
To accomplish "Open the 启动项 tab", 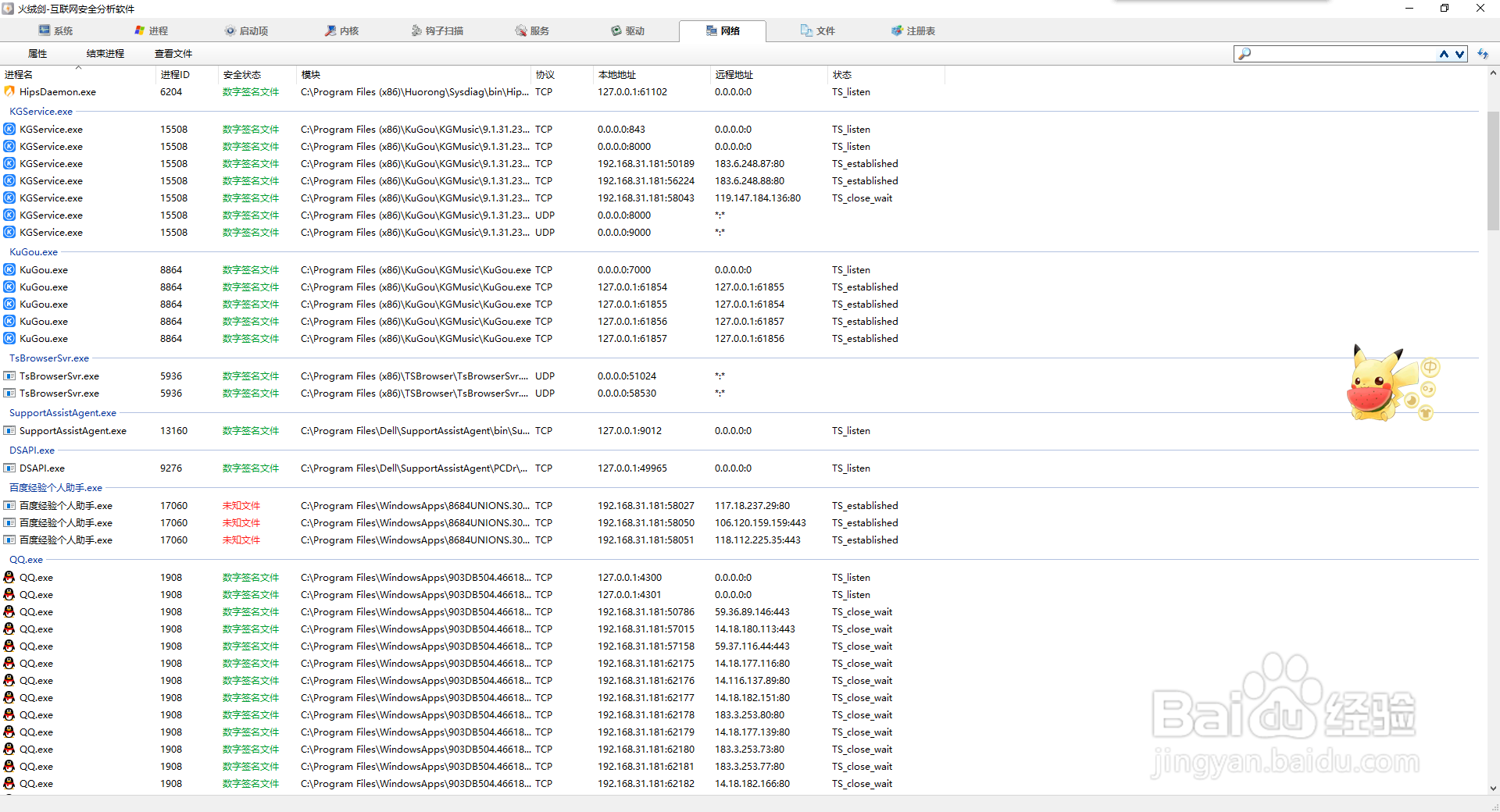I will (x=246, y=30).
